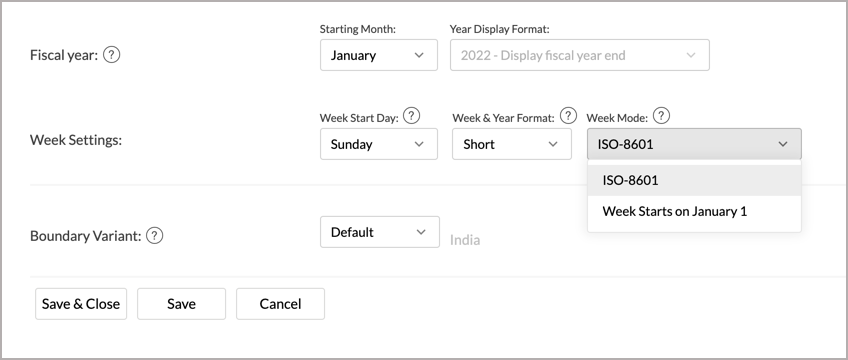Click the India text beside Boundary Variant

click(x=465, y=240)
